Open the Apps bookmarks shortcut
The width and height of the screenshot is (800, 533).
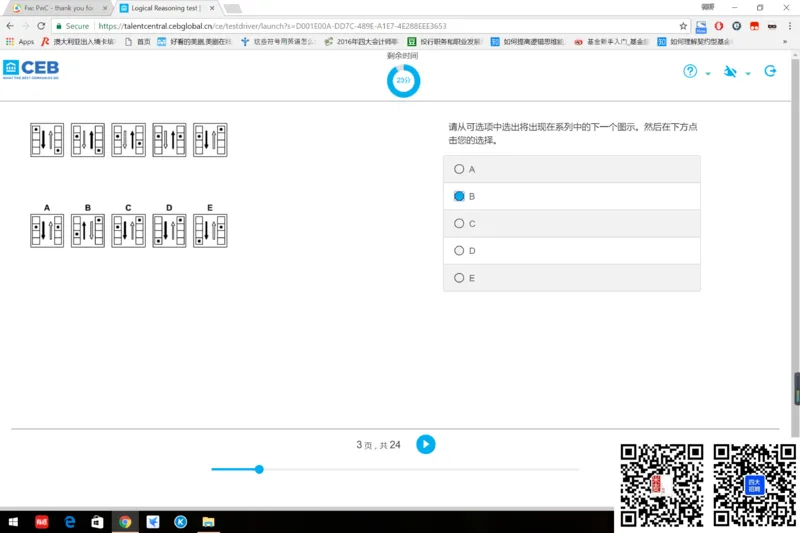click(19, 42)
